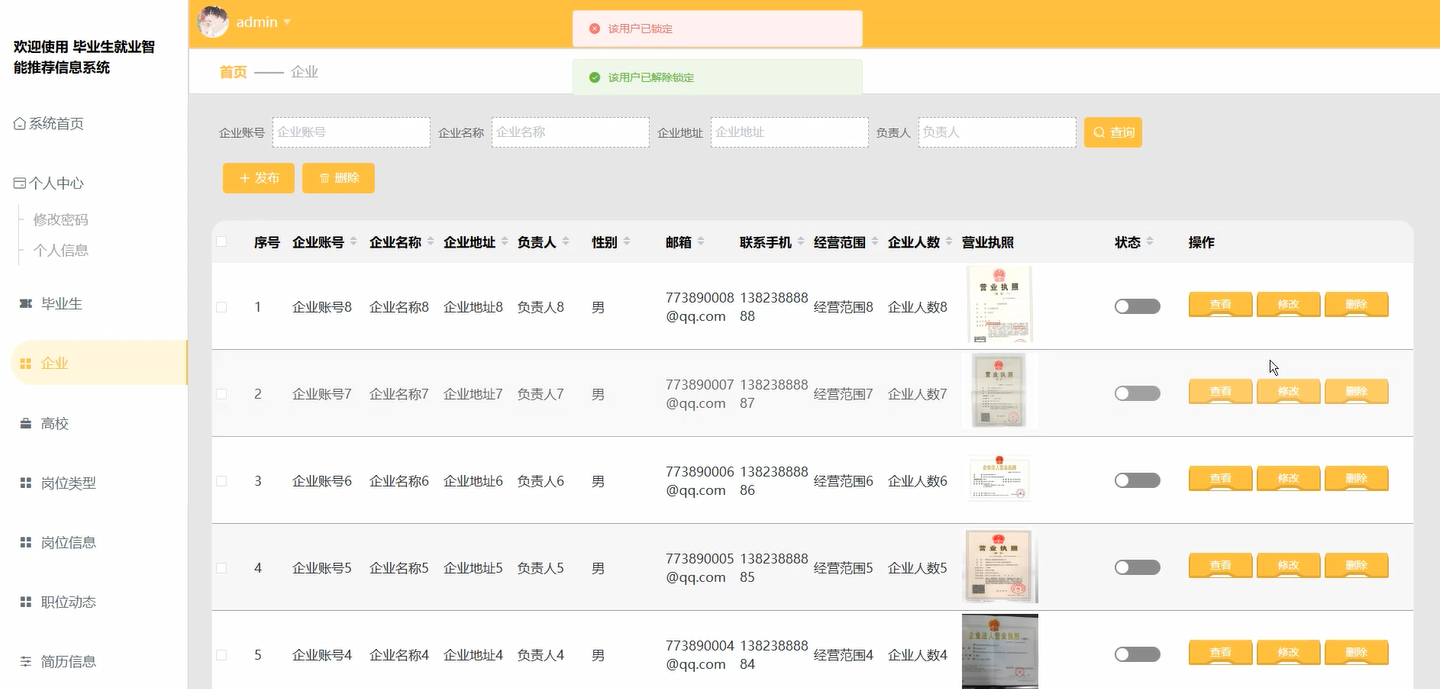Open the admin dropdown arrow
Image resolution: width=1440 pixels, height=689 pixels.
287,22
